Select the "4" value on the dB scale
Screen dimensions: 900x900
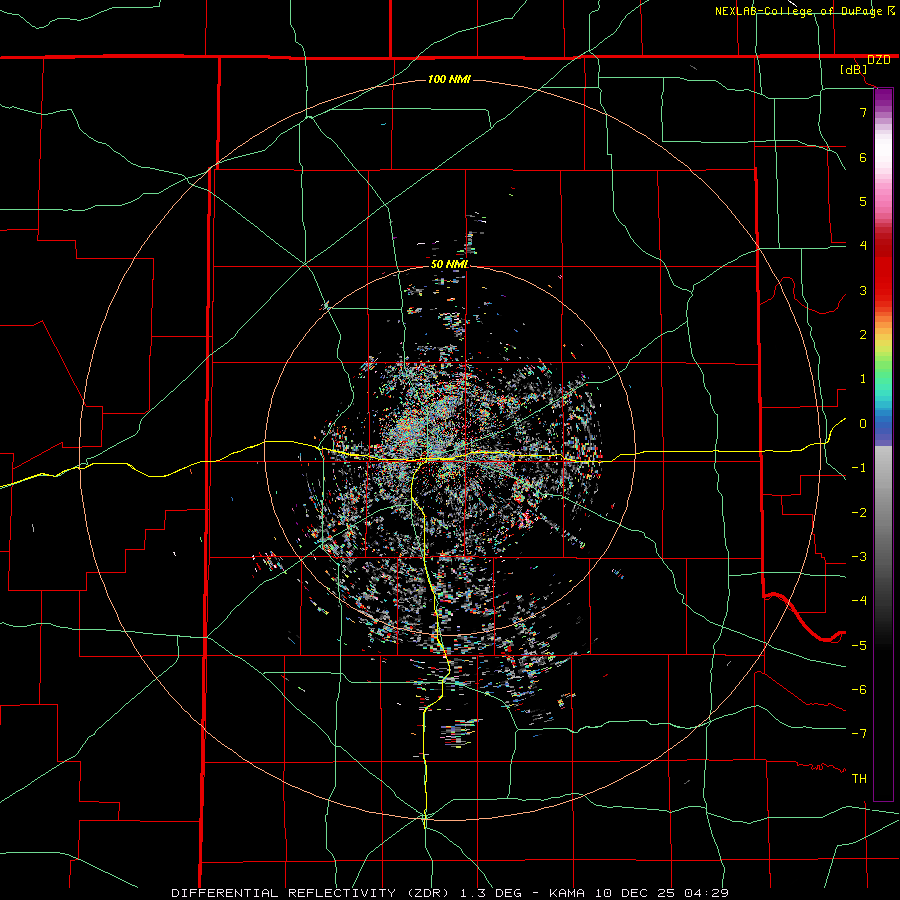tap(863, 246)
